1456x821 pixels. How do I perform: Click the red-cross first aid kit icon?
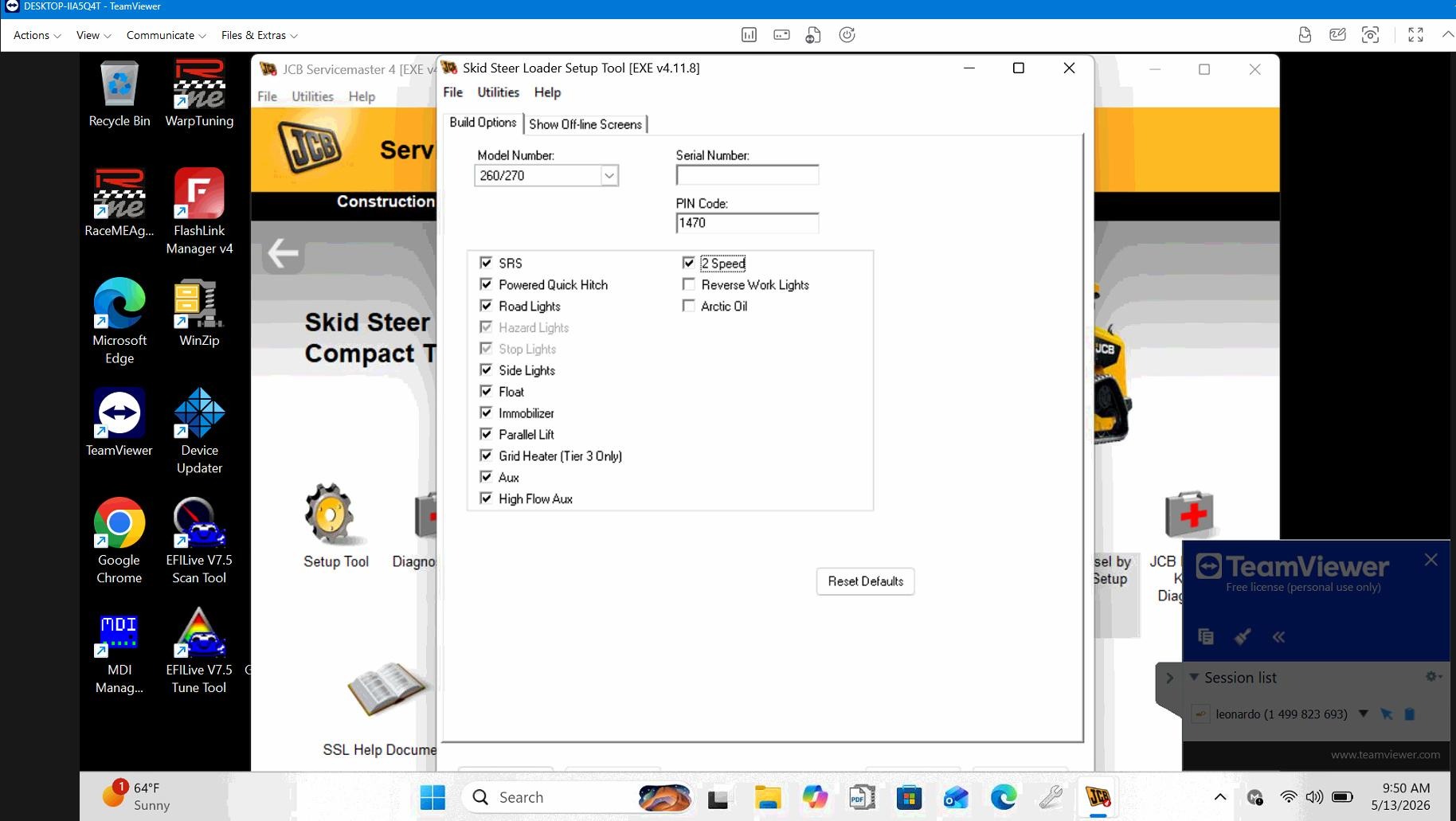click(1188, 514)
